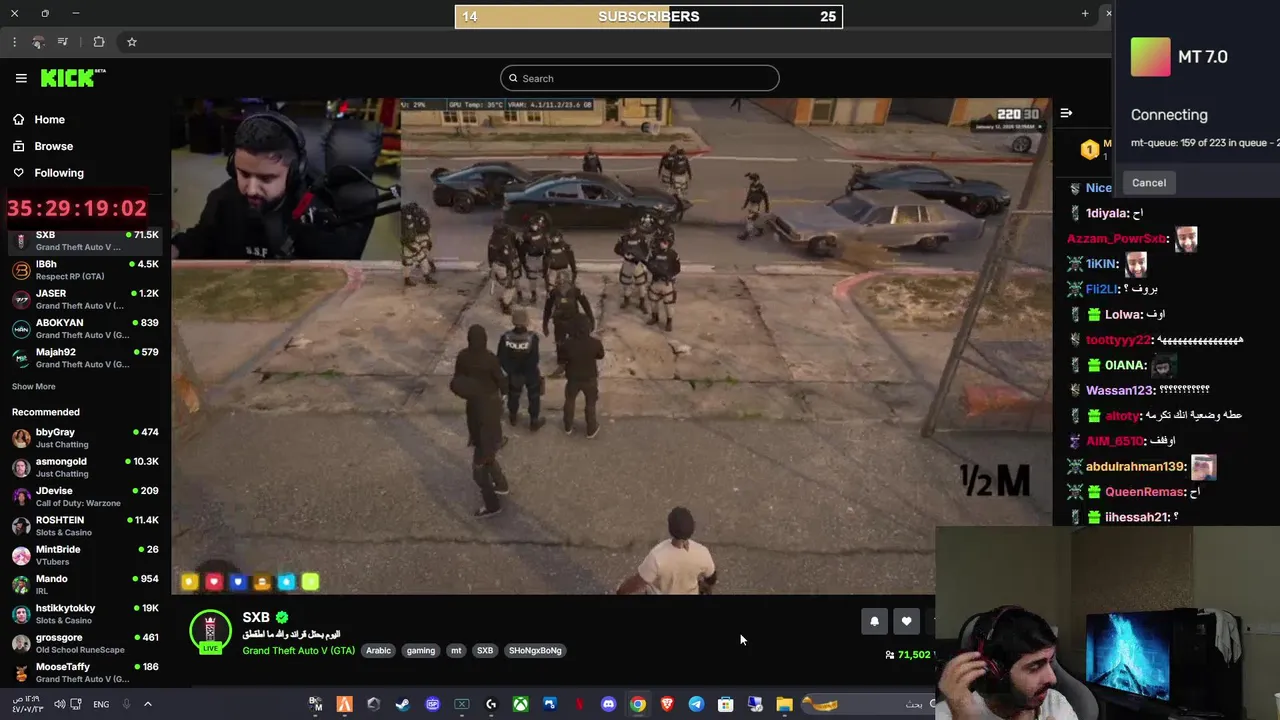Screen dimensions: 1280x720
Task: Select the Arabic tag
Action: 378,650
